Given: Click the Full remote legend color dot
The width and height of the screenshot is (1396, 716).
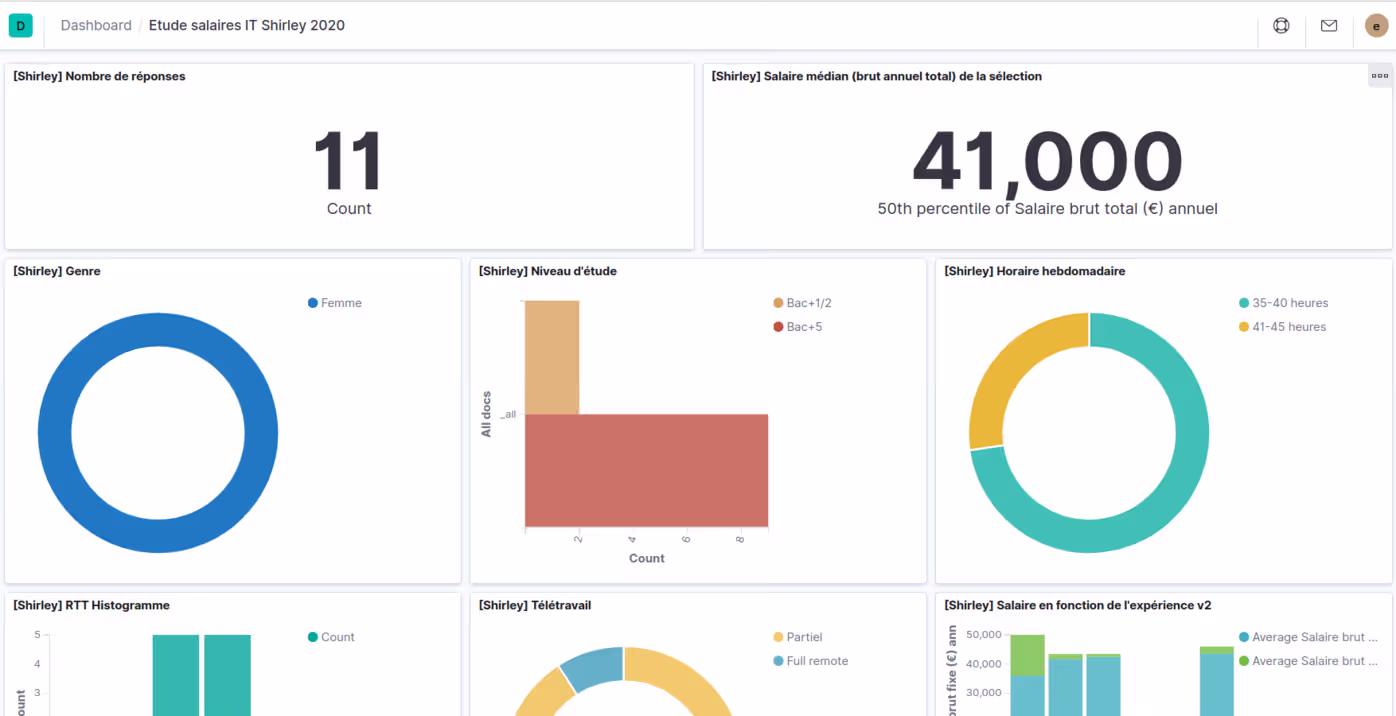Looking at the screenshot, I should coord(779,661).
